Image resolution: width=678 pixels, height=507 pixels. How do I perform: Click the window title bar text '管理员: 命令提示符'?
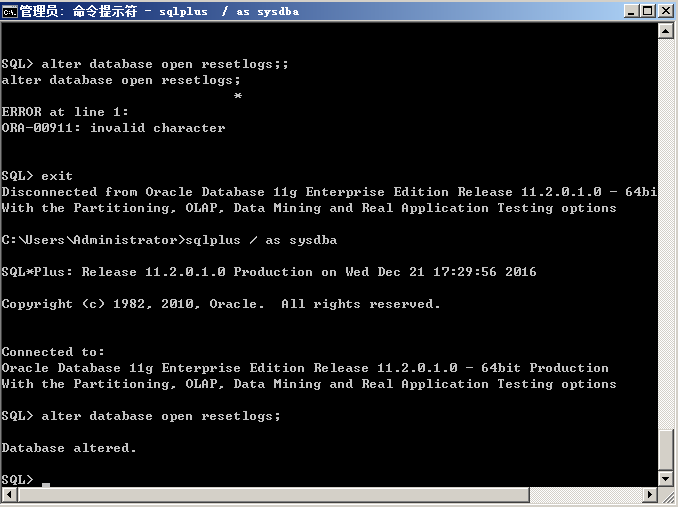(78, 11)
